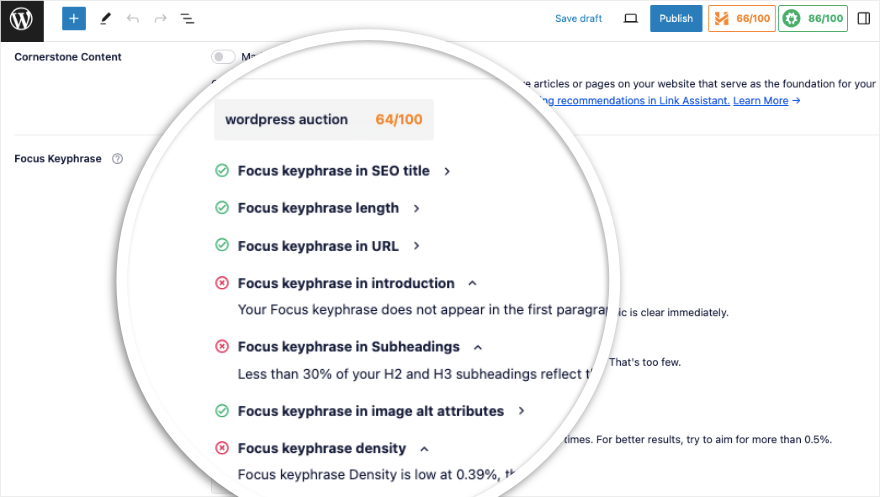Expand Focus keyphrase in SEO title
880x497 pixels.
click(x=447, y=171)
